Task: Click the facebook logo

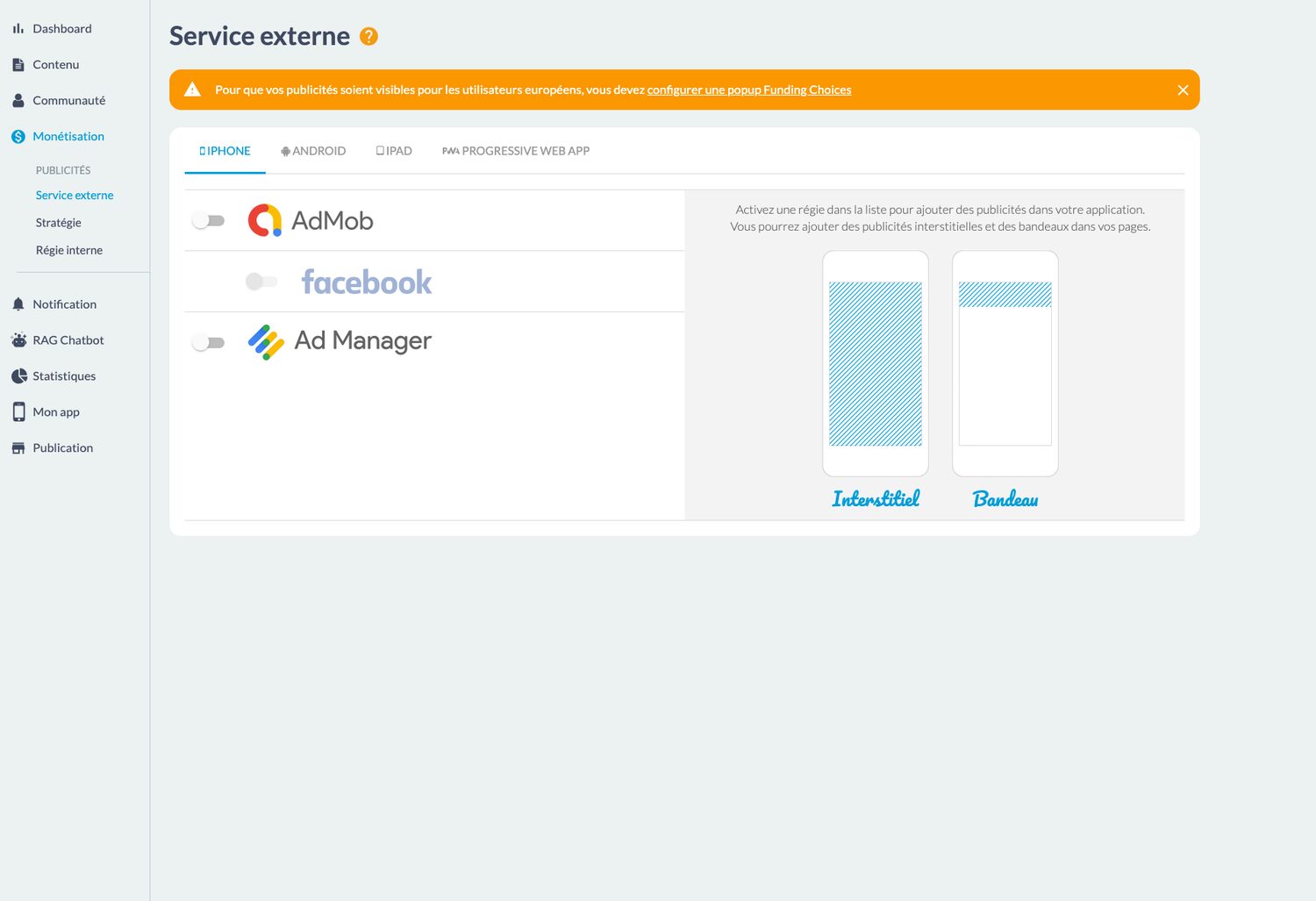Action: (367, 282)
